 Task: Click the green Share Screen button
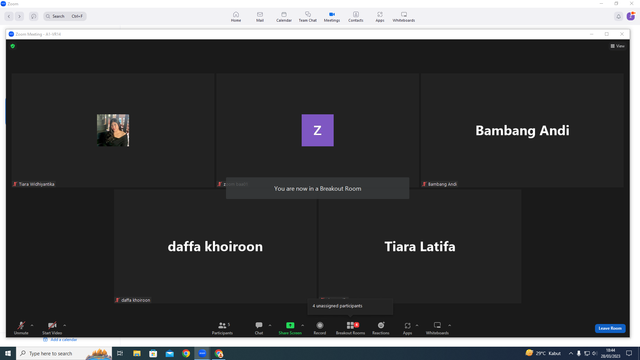coord(290,328)
